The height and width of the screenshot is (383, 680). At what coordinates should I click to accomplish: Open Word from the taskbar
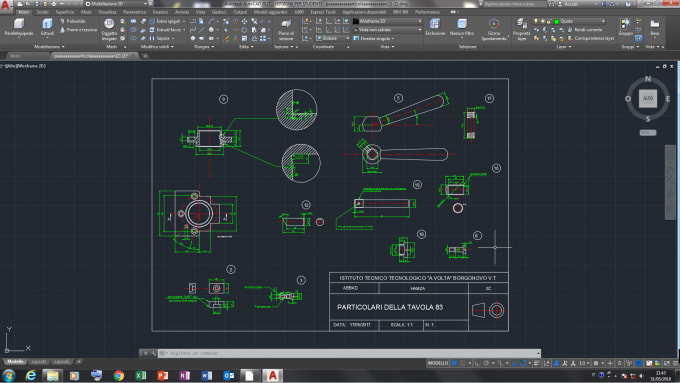click(207, 375)
